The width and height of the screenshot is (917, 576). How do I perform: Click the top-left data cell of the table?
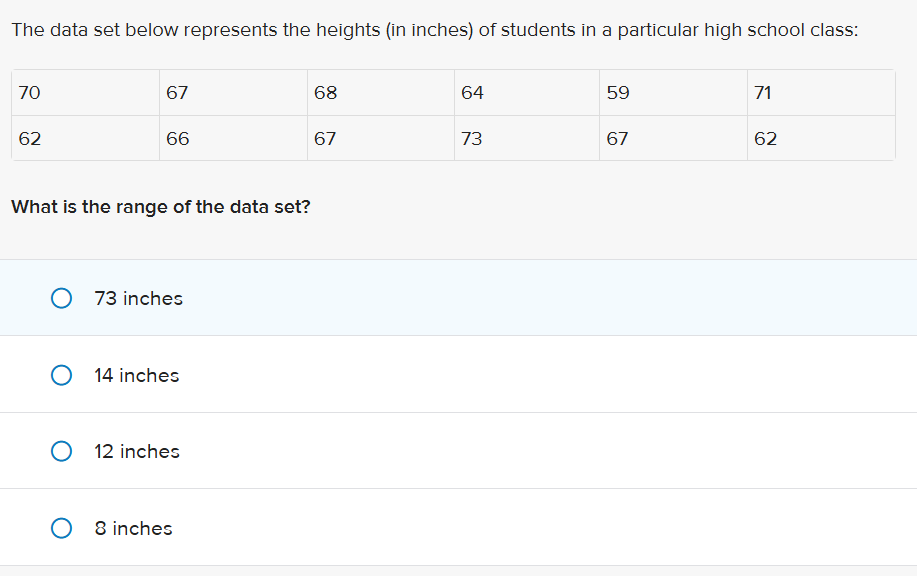pyautogui.click(x=85, y=92)
